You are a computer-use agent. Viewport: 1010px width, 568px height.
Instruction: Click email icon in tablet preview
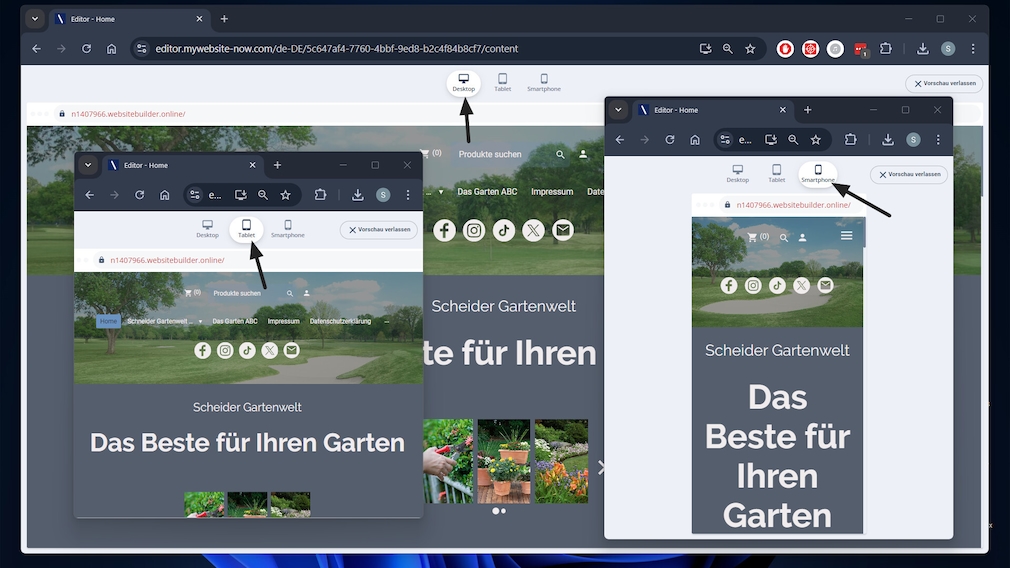click(291, 350)
